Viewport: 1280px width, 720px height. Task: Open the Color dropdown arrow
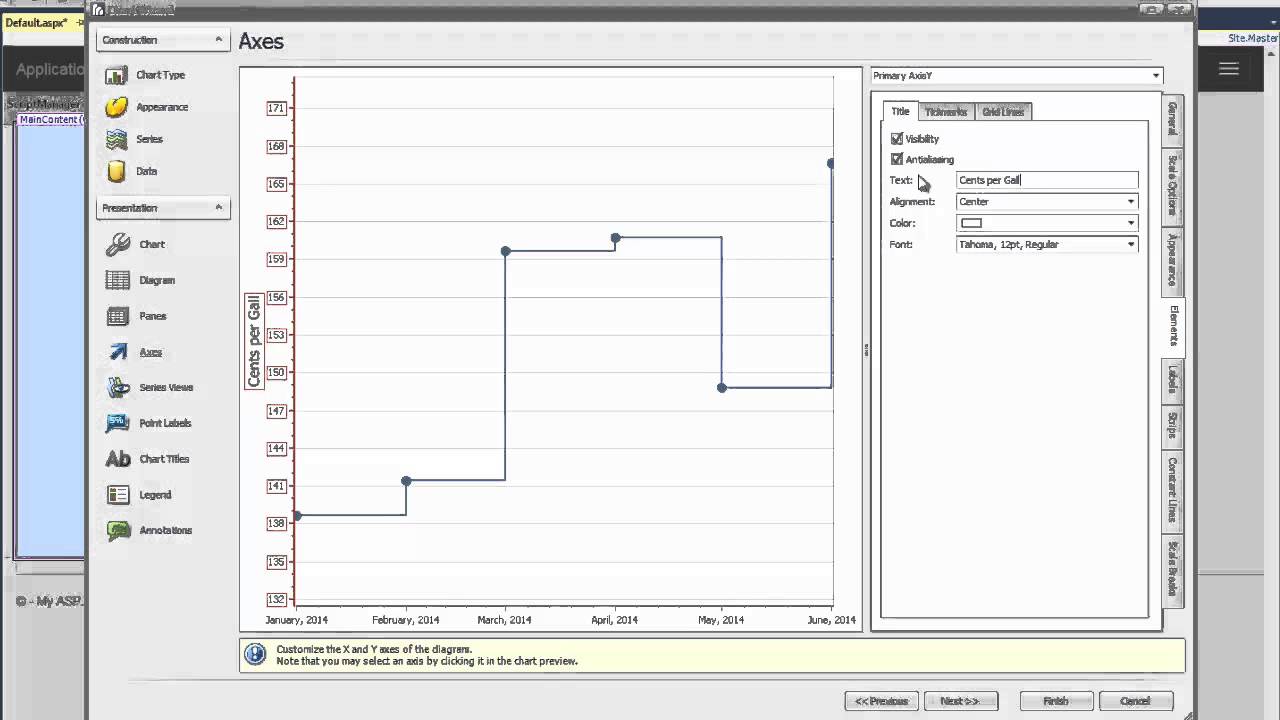(x=1131, y=223)
